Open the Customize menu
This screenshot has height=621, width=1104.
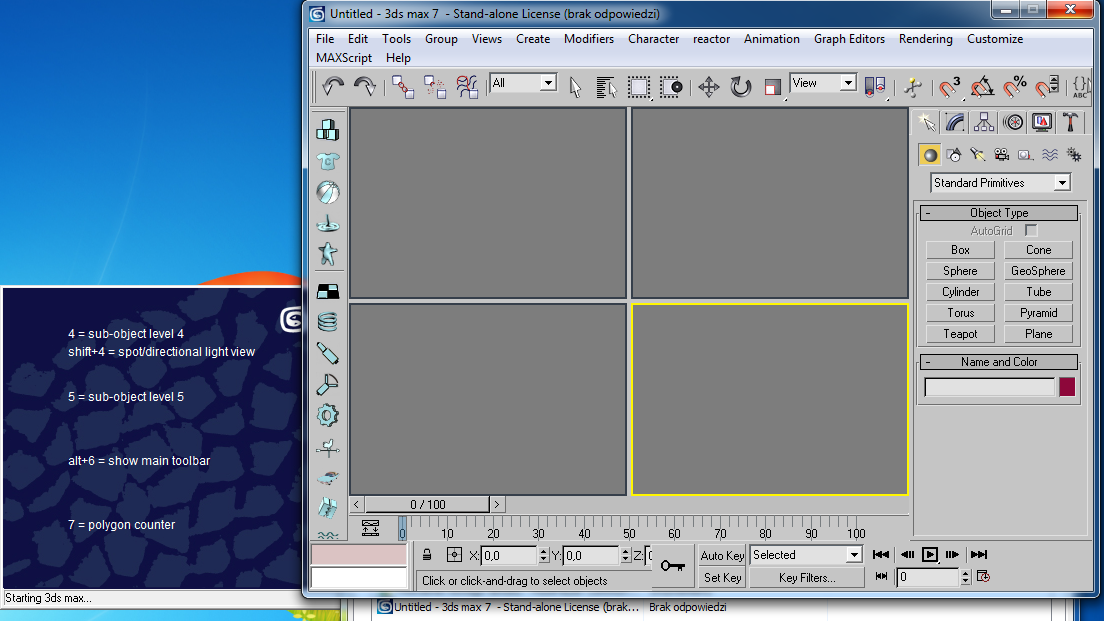coord(995,39)
